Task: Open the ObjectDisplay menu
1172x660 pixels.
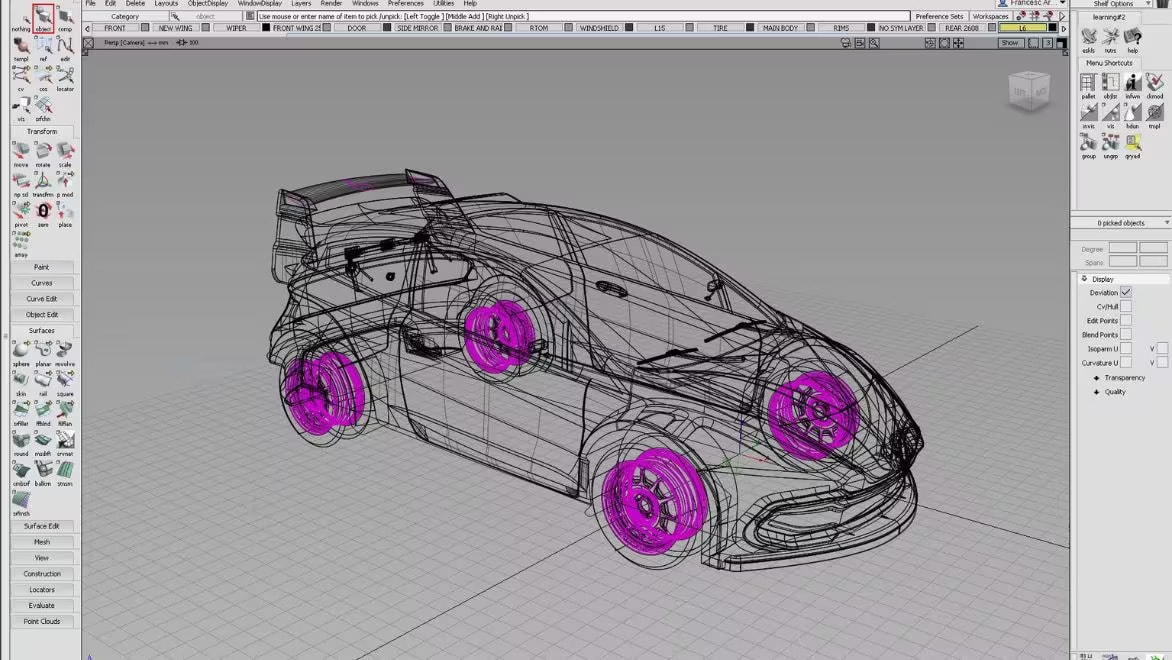Action: pos(206,3)
